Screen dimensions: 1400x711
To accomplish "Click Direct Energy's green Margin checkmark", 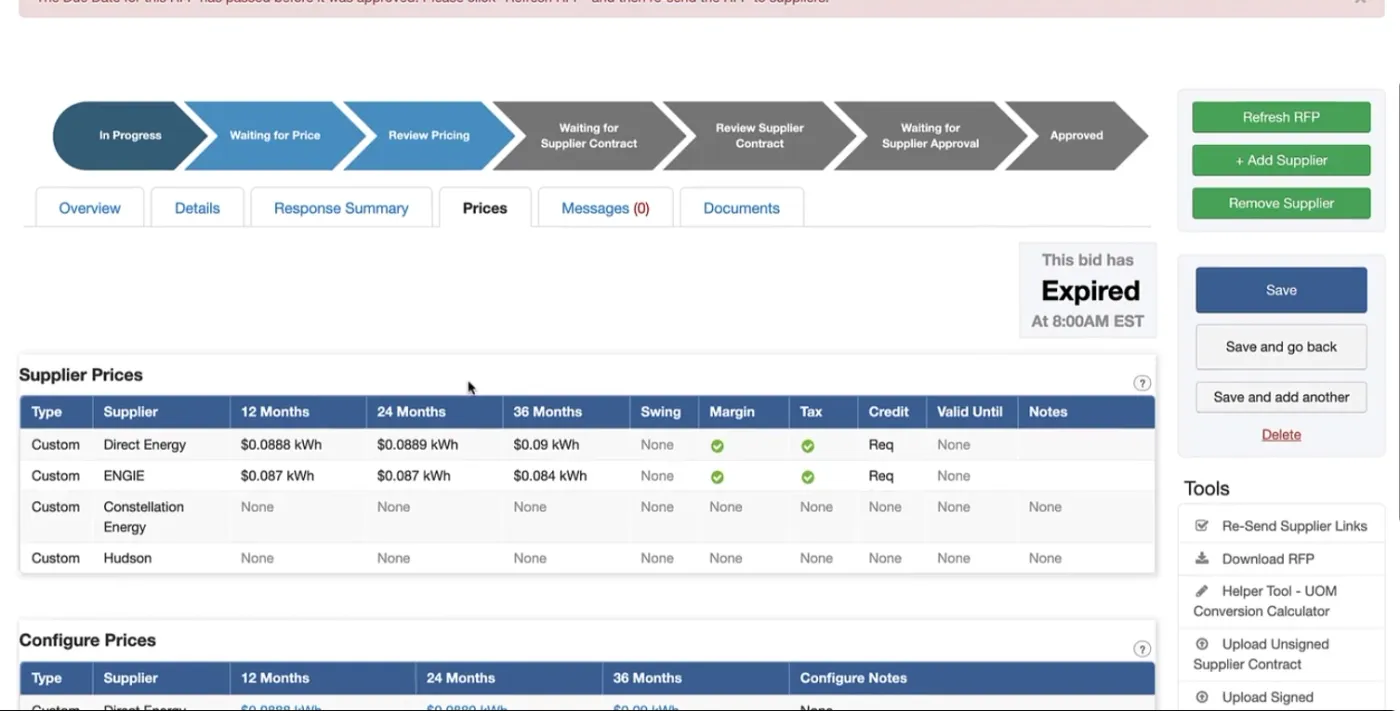I will coord(717,446).
